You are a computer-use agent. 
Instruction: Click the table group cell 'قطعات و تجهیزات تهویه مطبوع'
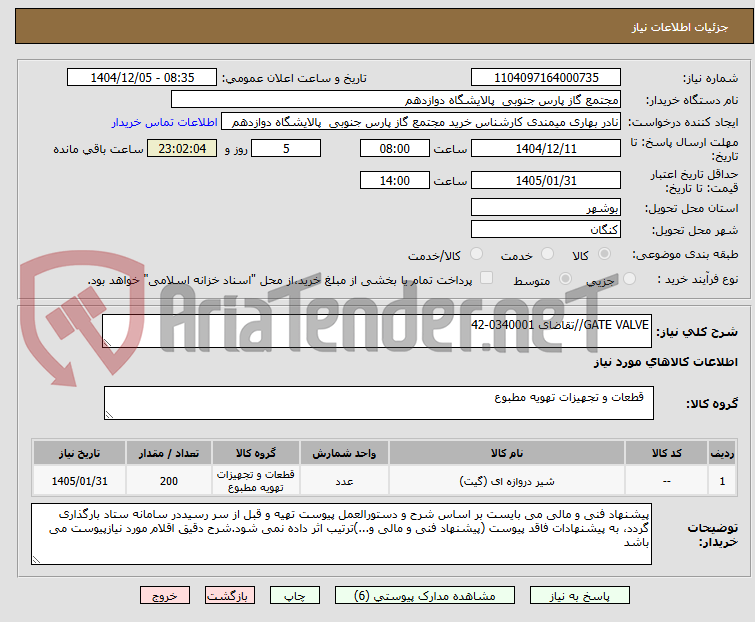click(256, 481)
